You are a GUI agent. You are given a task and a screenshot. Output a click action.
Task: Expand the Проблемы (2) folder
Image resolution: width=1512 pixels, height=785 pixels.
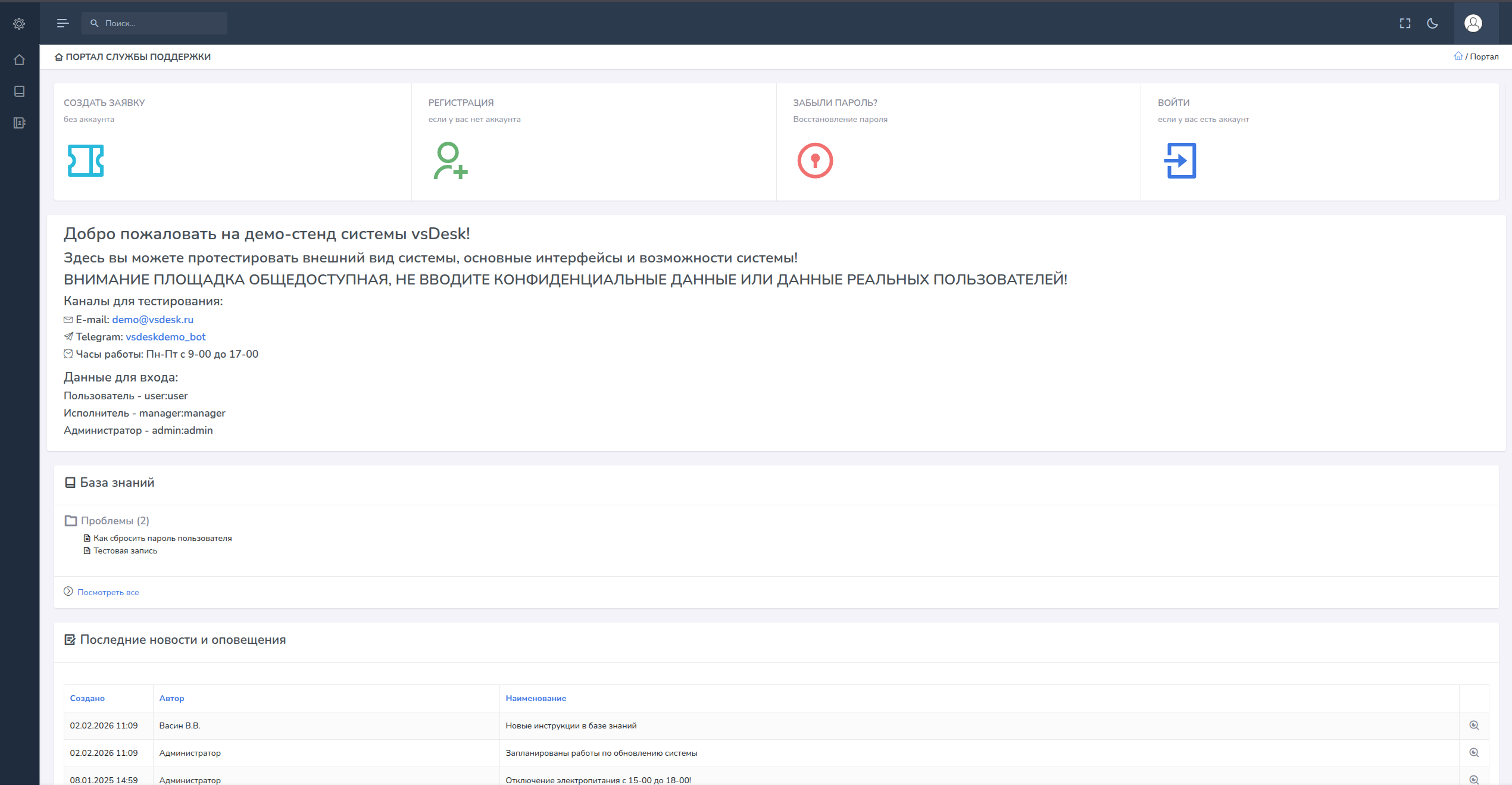107,521
